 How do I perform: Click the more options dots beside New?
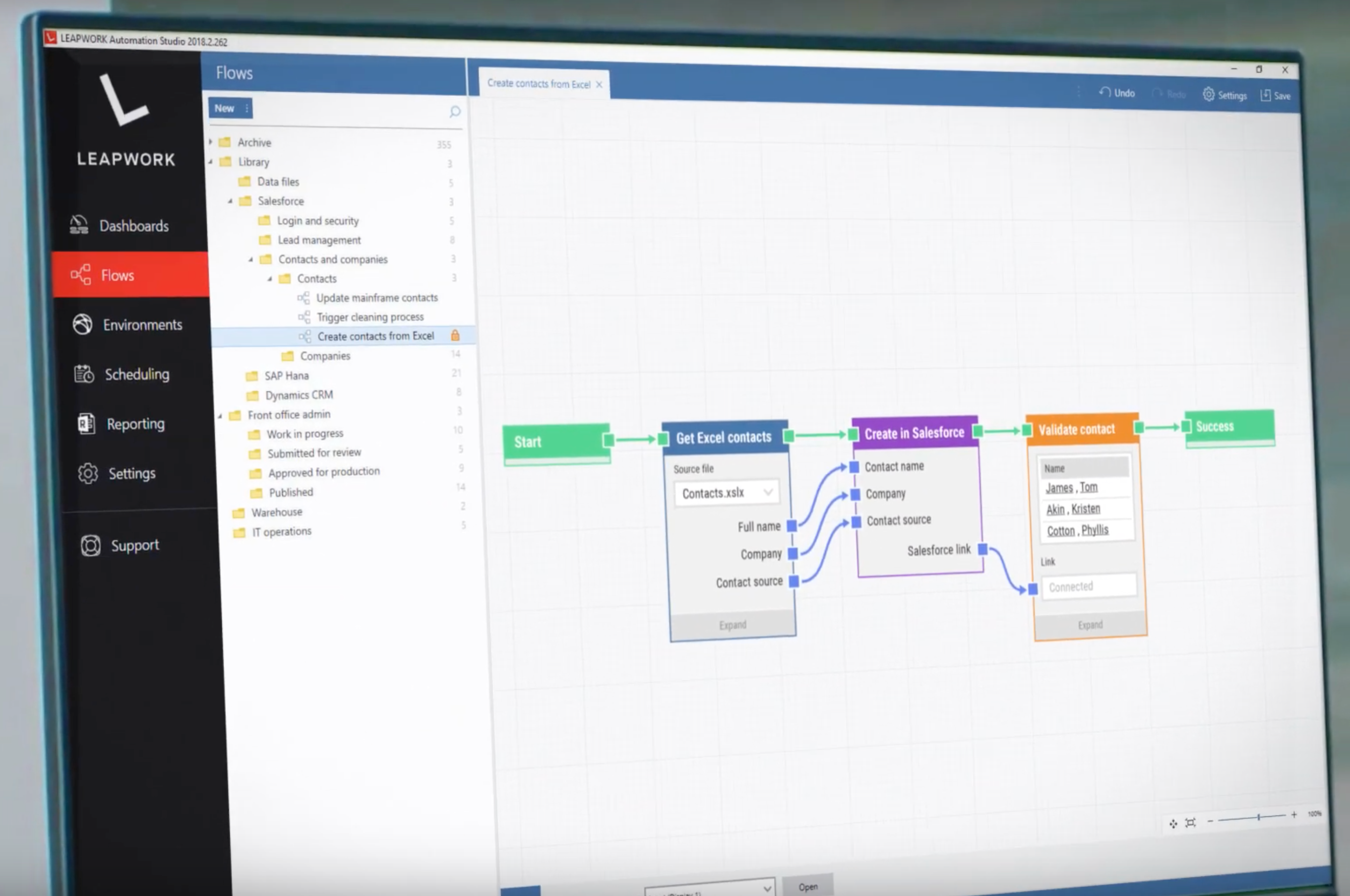pyautogui.click(x=247, y=108)
